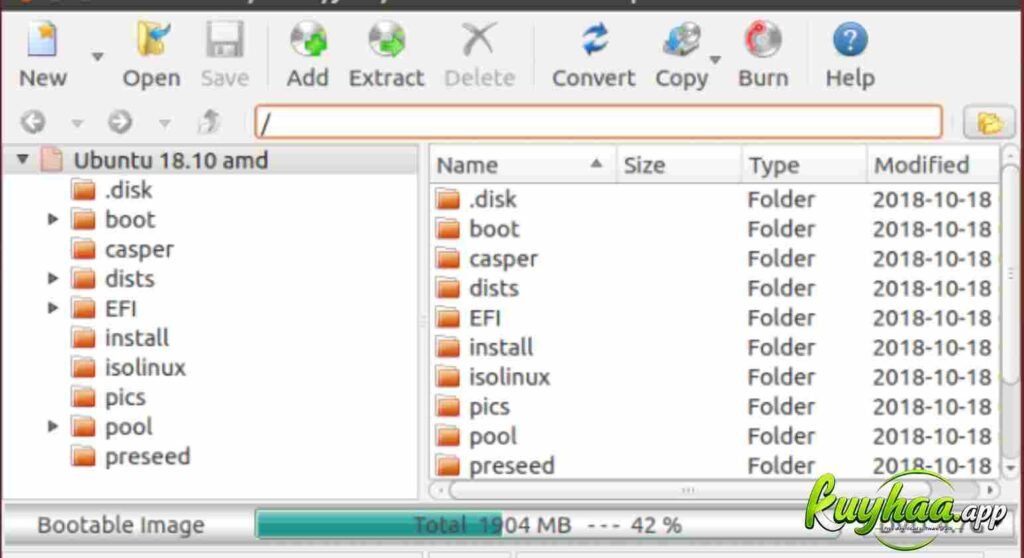Select the pics row in the file list
Image resolution: width=1024 pixels, height=558 pixels.
[714, 406]
